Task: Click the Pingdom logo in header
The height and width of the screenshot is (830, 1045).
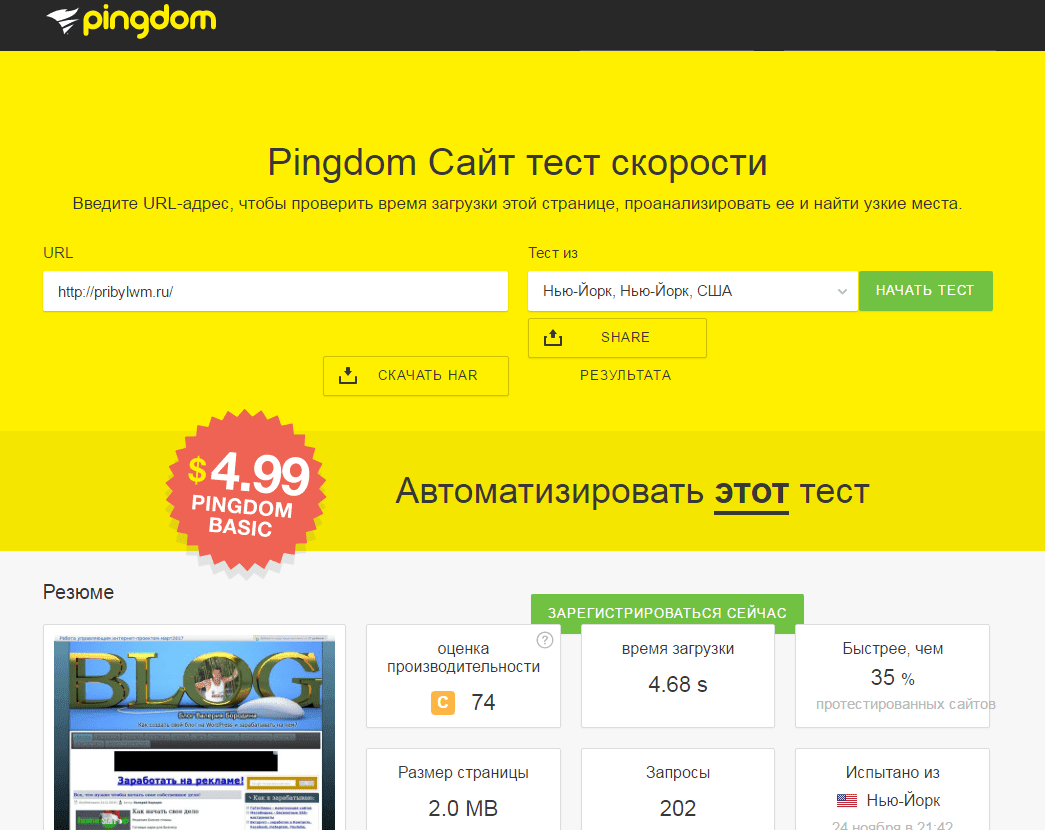Action: (x=131, y=21)
